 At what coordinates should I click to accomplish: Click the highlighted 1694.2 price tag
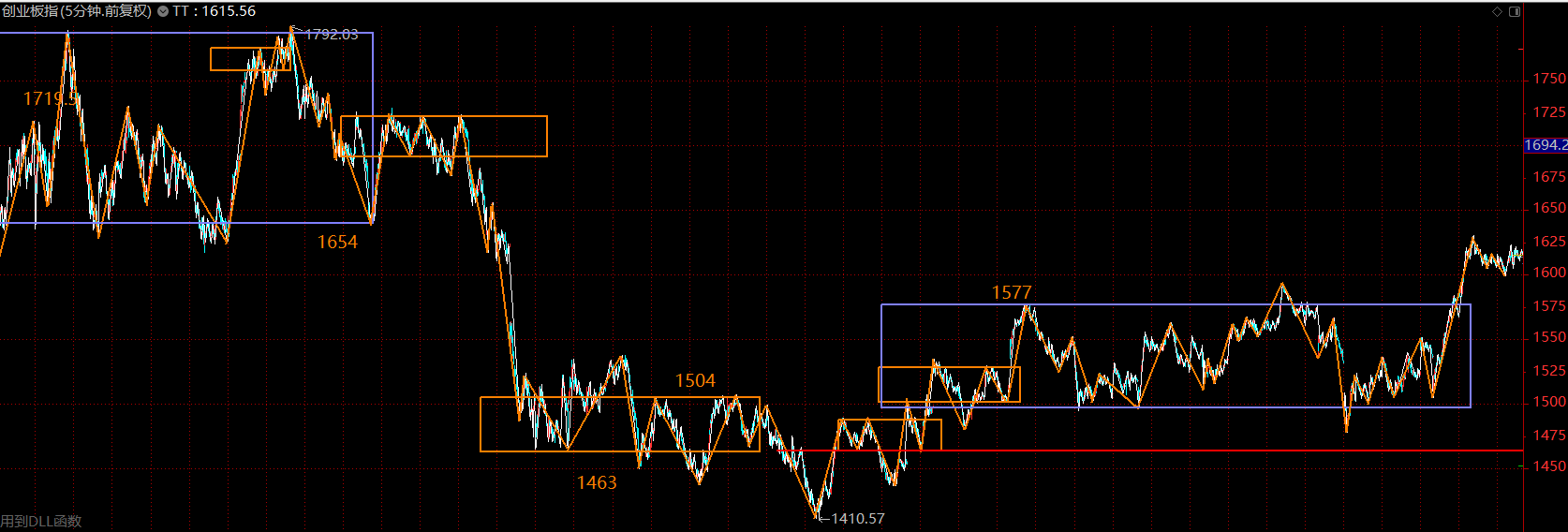click(x=1546, y=145)
